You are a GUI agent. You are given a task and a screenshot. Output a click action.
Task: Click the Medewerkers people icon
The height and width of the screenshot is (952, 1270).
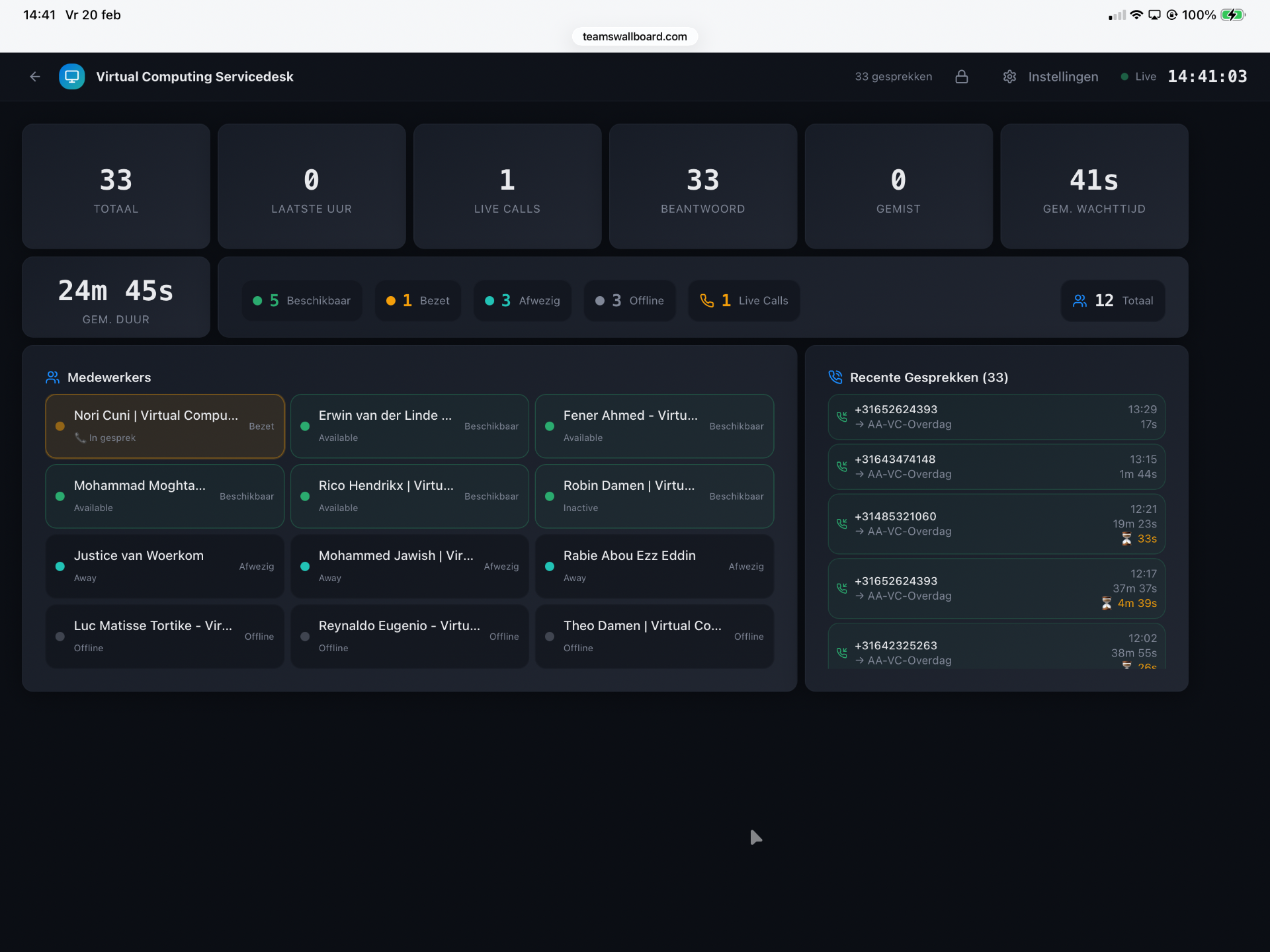(x=53, y=377)
